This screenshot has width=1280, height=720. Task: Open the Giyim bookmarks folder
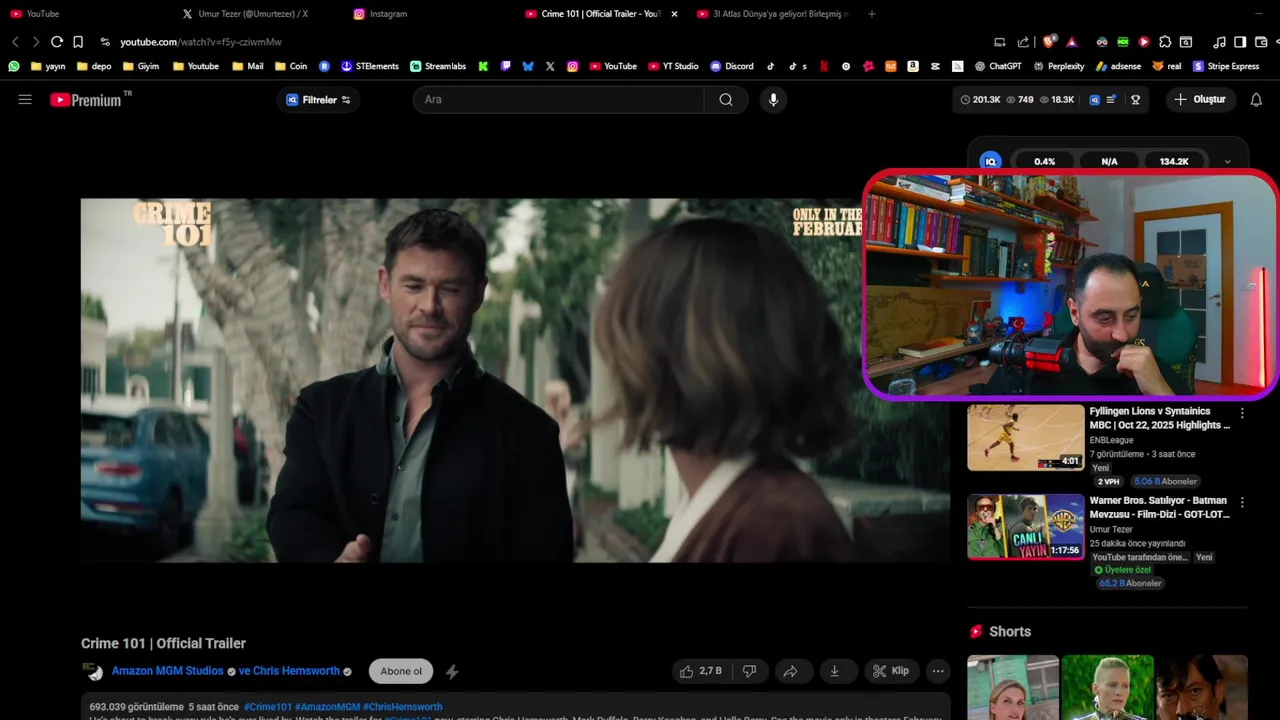(141, 66)
